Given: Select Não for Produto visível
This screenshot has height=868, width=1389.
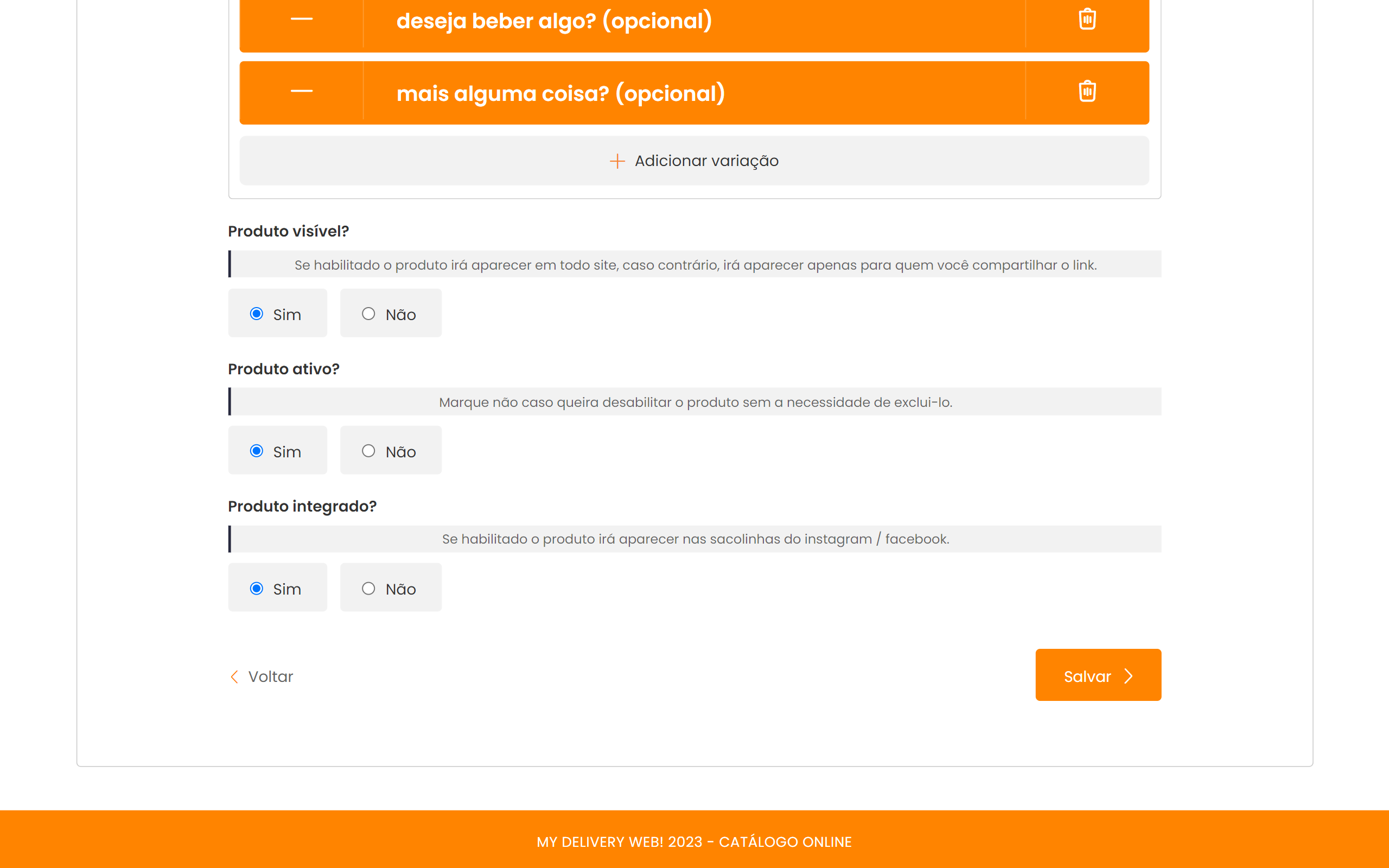Looking at the screenshot, I should (368, 314).
